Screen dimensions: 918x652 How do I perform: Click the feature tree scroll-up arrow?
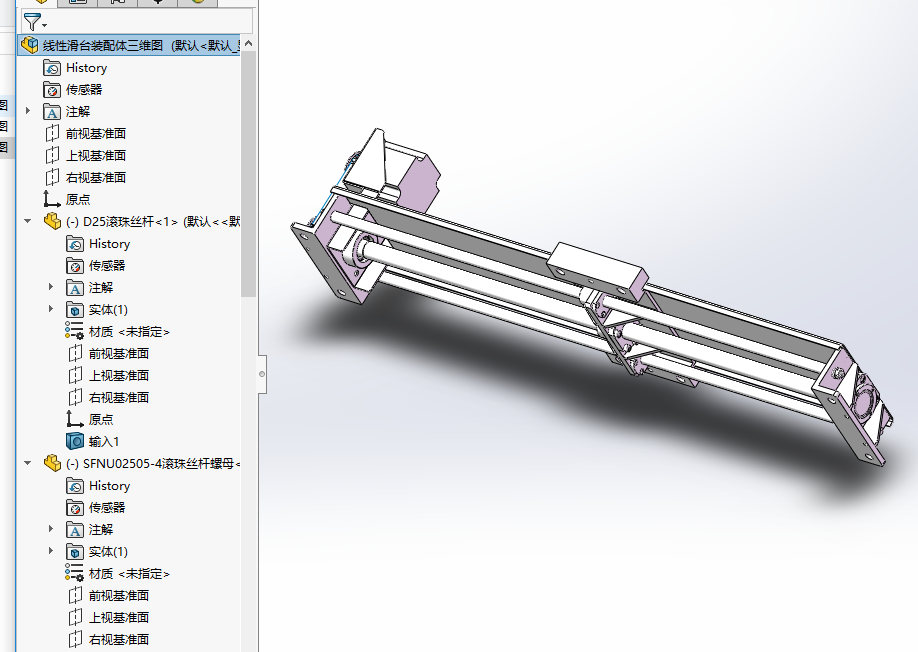point(248,43)
